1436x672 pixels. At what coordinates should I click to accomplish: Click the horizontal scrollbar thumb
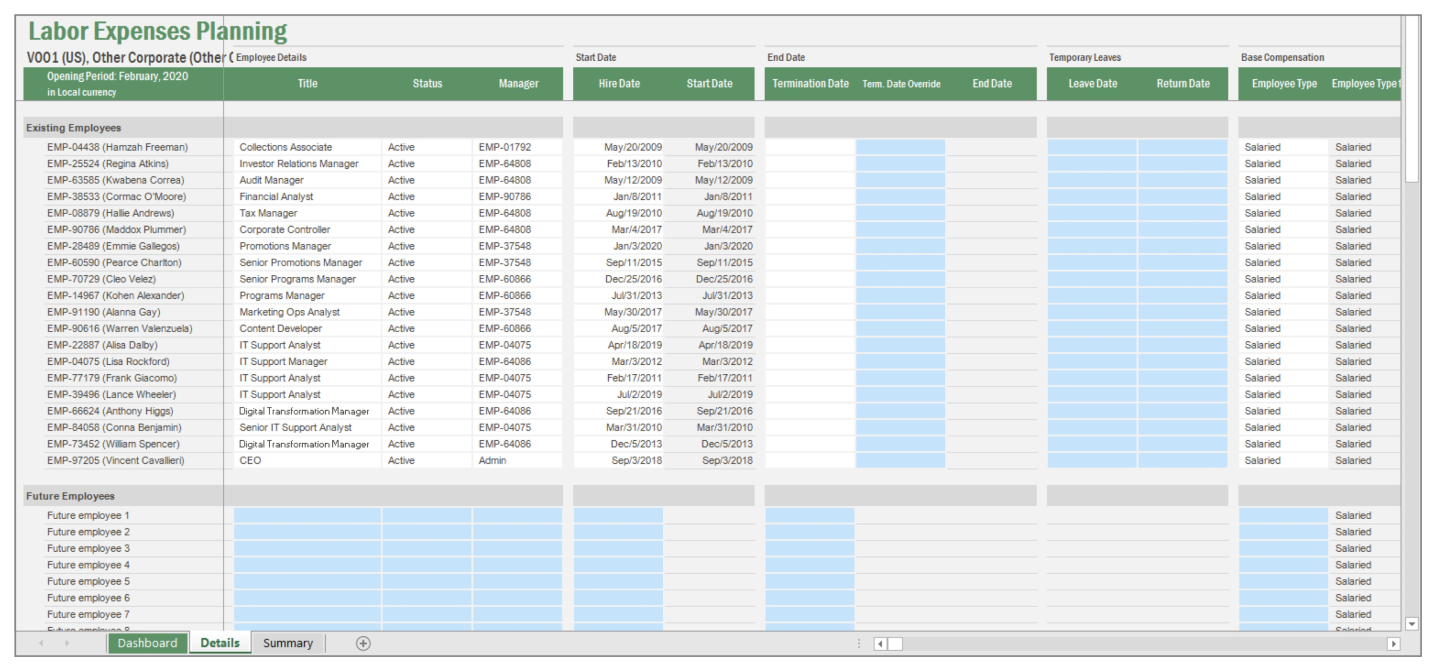click(x=895, y=644)
